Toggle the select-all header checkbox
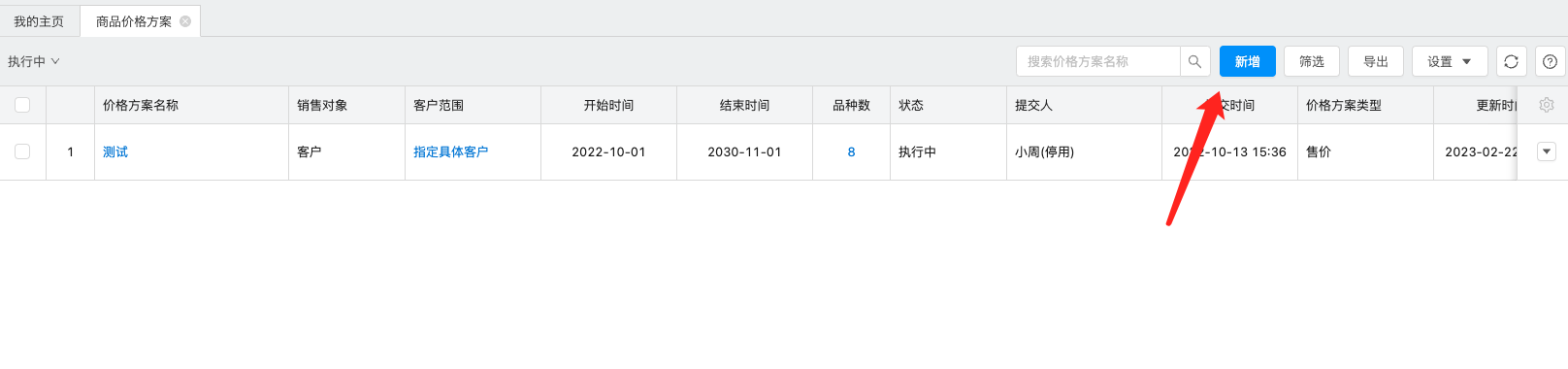1568x369 pixels. pos(22,105)
